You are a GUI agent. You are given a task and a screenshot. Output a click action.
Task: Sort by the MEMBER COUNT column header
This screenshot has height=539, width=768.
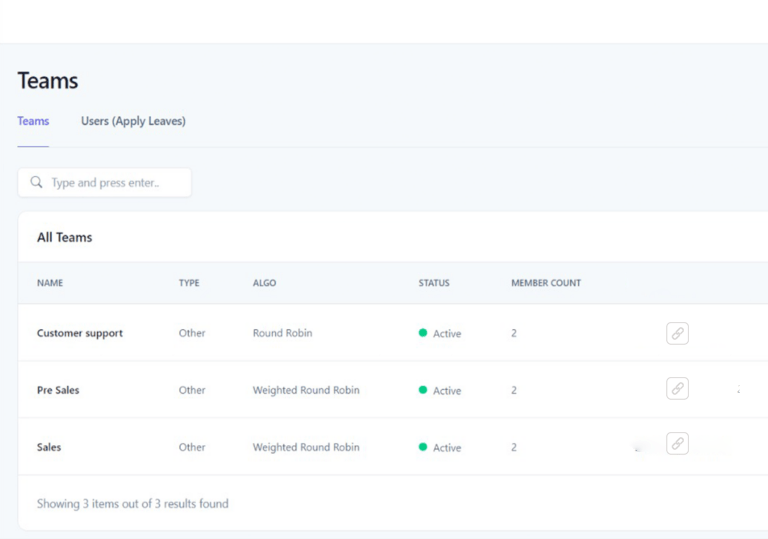pyautogui.click(x=546, y=283)
